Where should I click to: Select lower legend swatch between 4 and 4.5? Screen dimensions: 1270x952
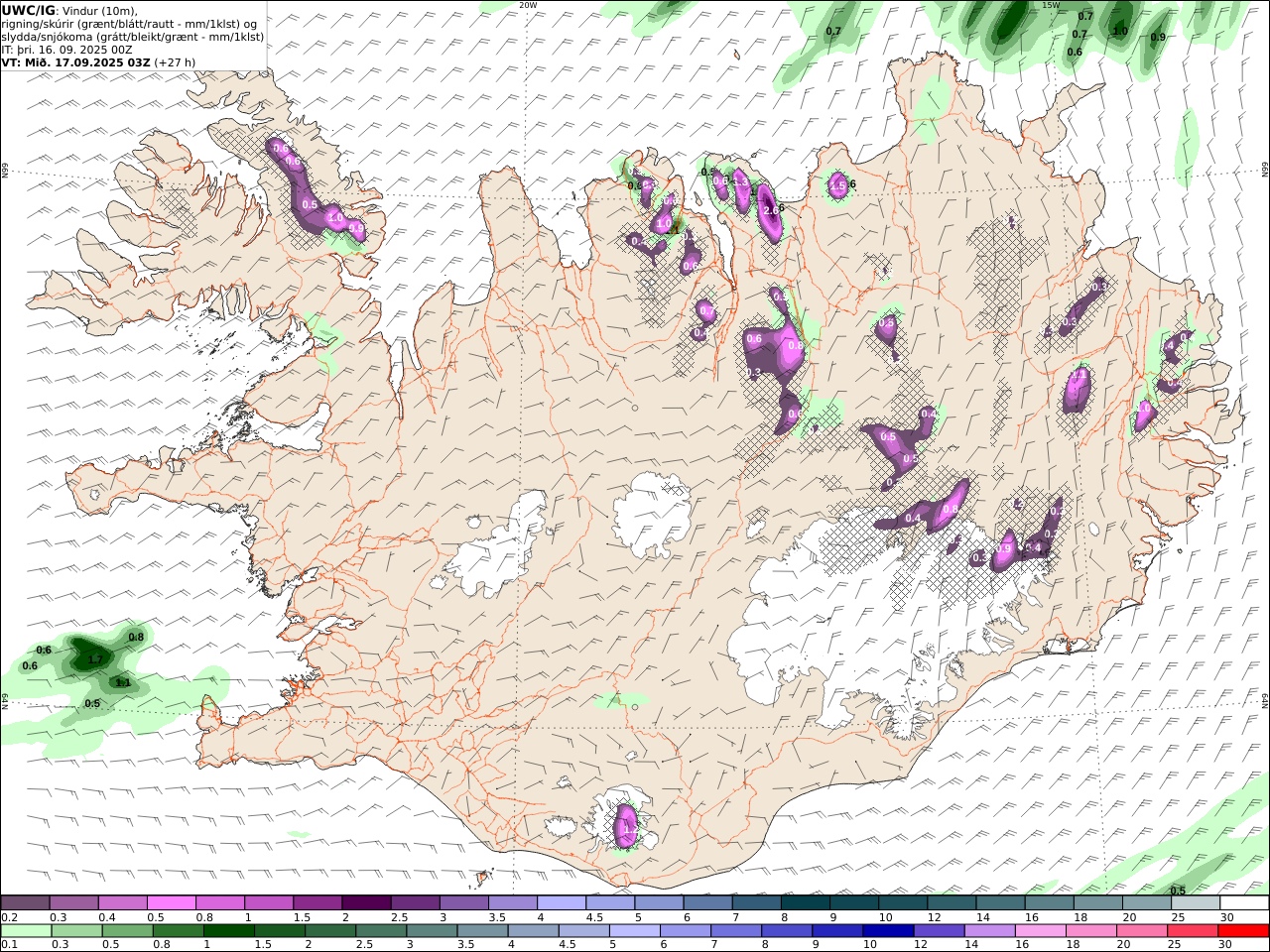point(534,931)
